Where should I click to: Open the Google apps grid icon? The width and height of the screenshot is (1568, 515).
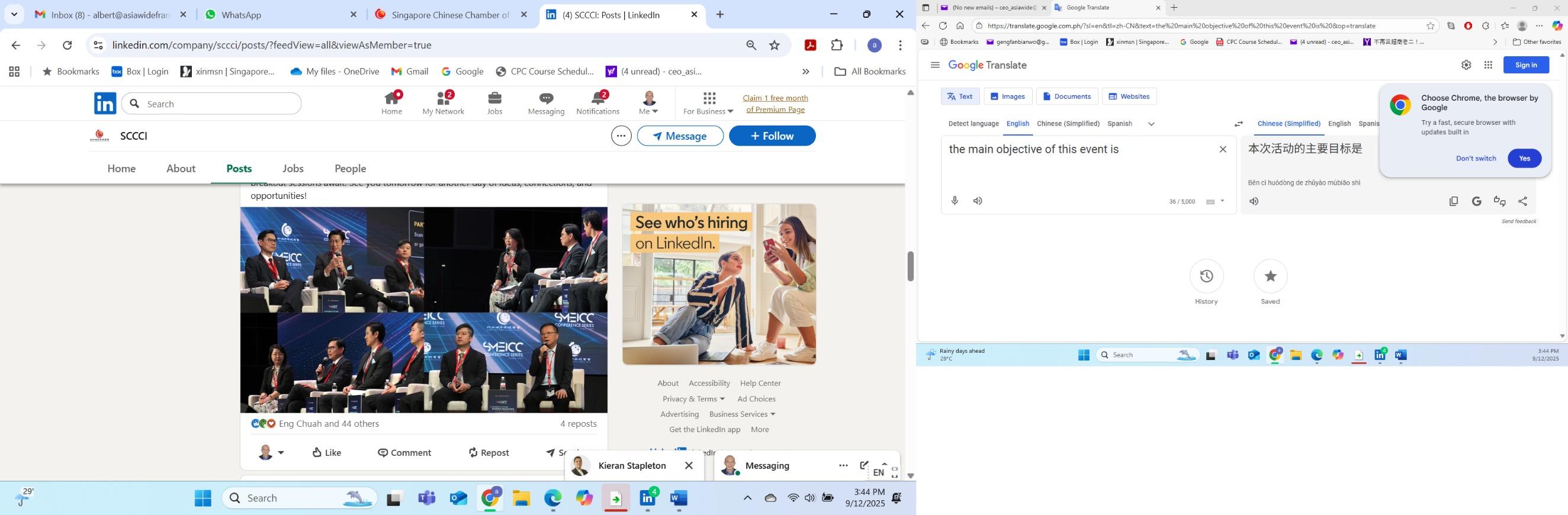pyautogui.click(x=1487, y=65)
